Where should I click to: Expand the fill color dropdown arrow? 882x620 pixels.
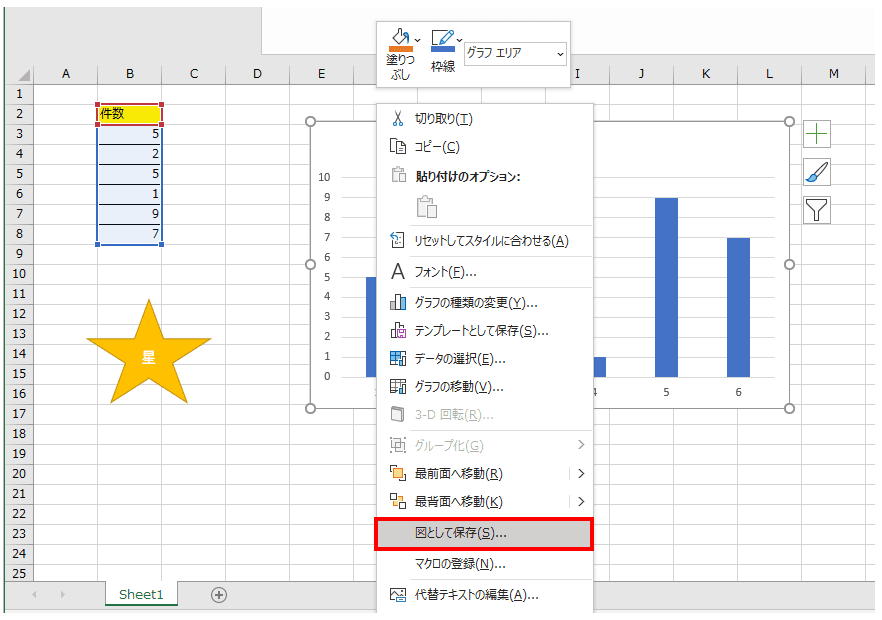(x=418, y=40)
